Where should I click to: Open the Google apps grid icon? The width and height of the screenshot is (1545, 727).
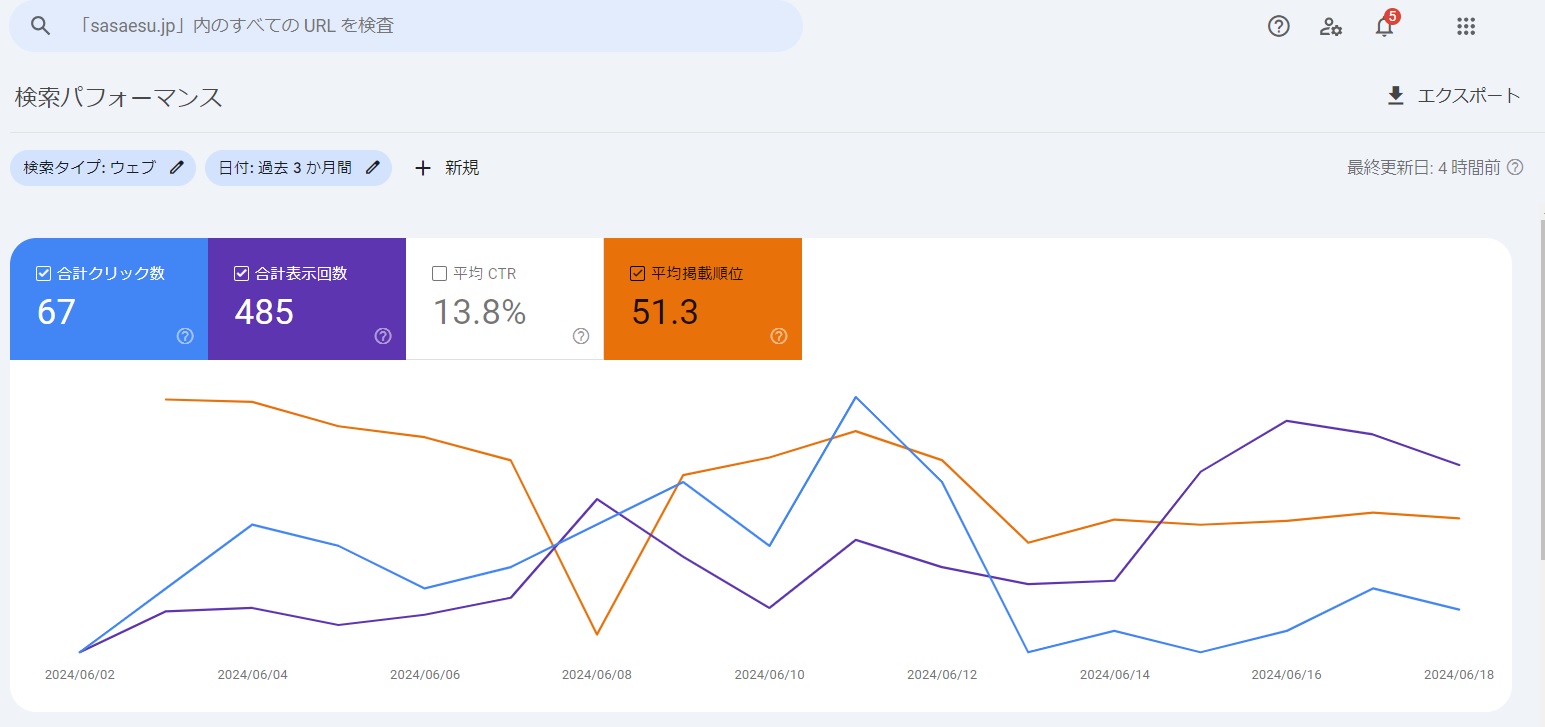point(1466,27)
